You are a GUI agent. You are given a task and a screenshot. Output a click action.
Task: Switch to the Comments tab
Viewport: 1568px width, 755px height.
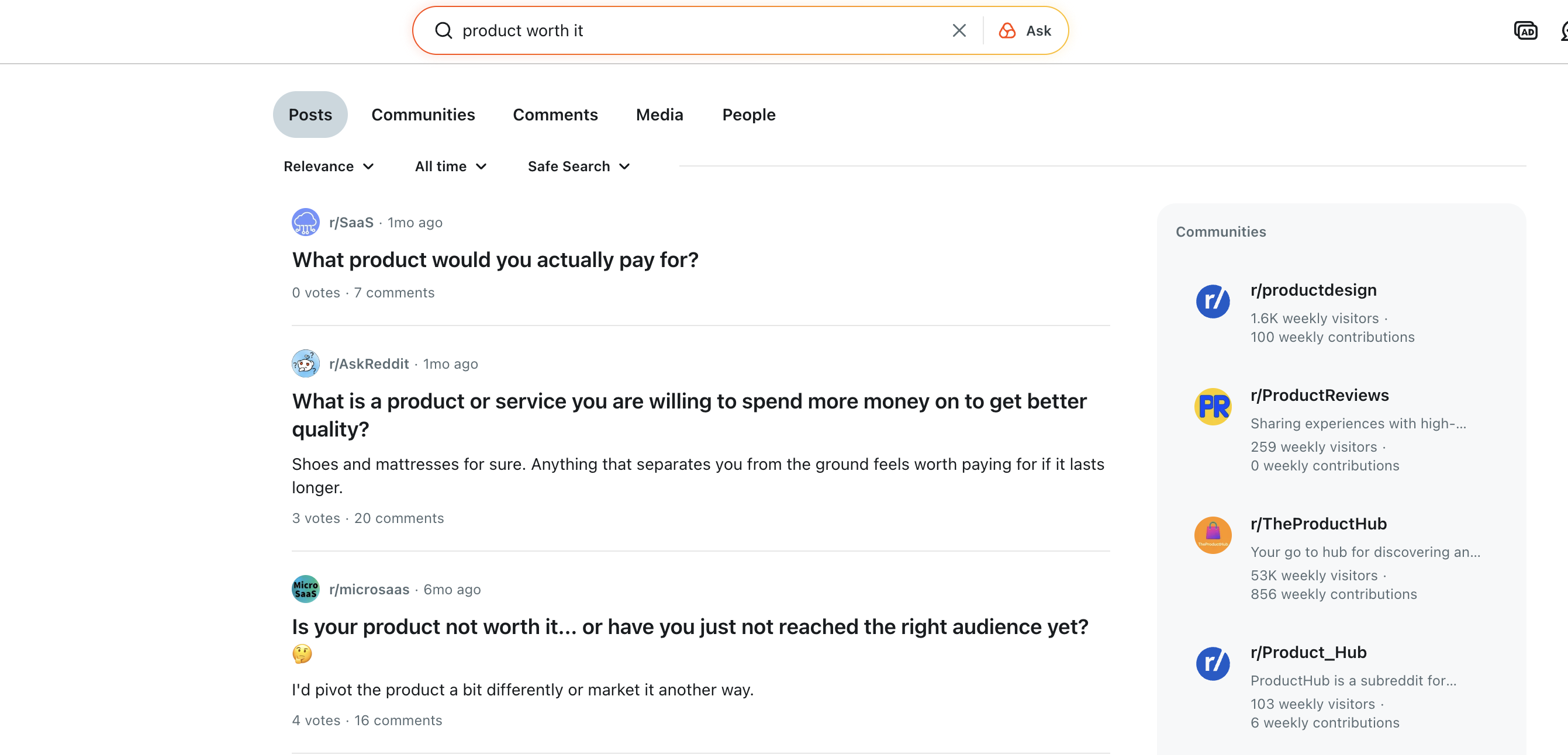coord(555,115)
